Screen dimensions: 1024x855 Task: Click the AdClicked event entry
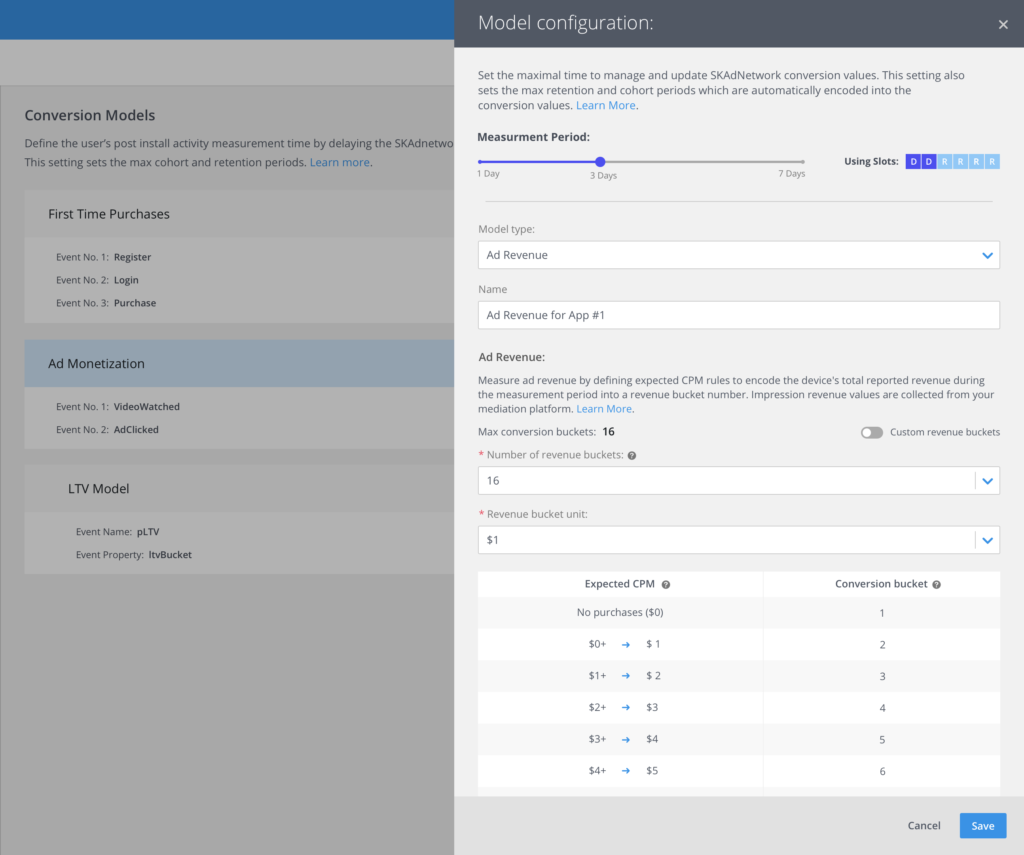(107, 430)
